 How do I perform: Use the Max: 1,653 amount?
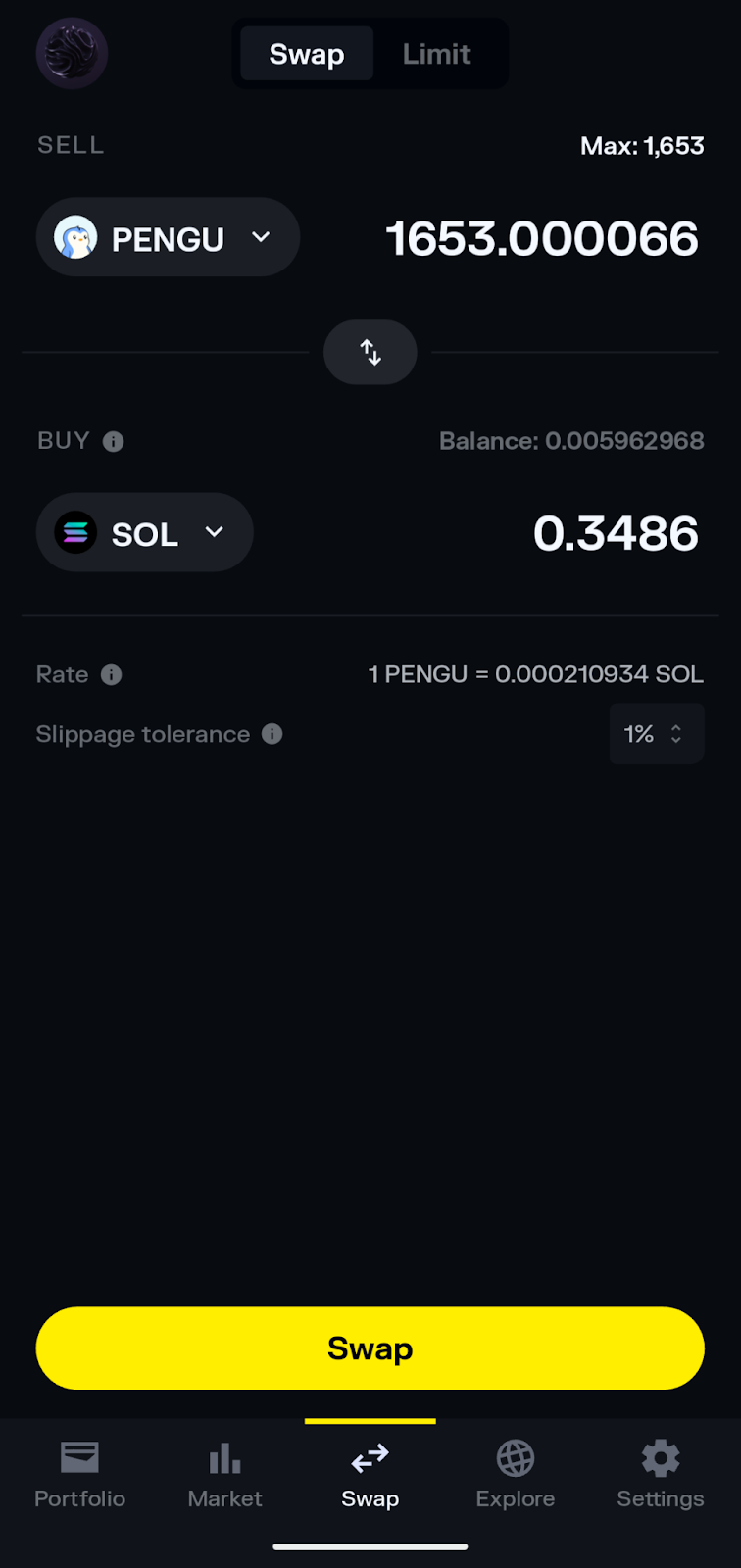point(642,146)
